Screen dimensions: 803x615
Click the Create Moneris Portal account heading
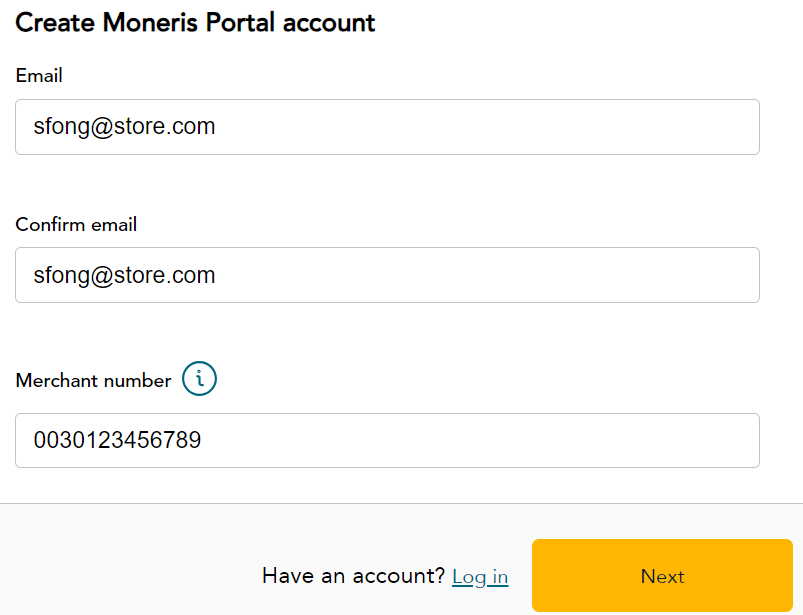pos(195,23)
